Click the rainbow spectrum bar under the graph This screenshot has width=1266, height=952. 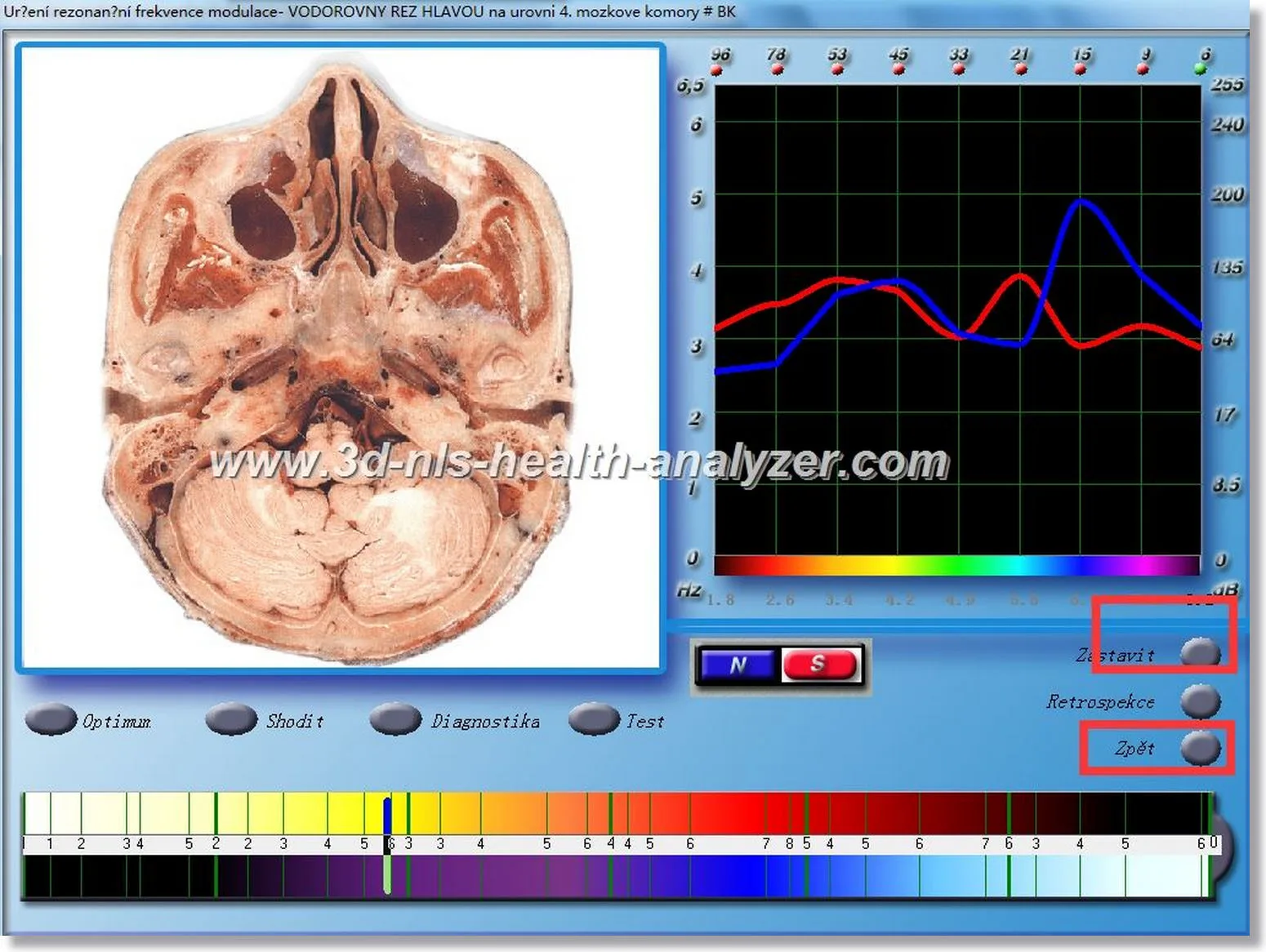(956, 565)
